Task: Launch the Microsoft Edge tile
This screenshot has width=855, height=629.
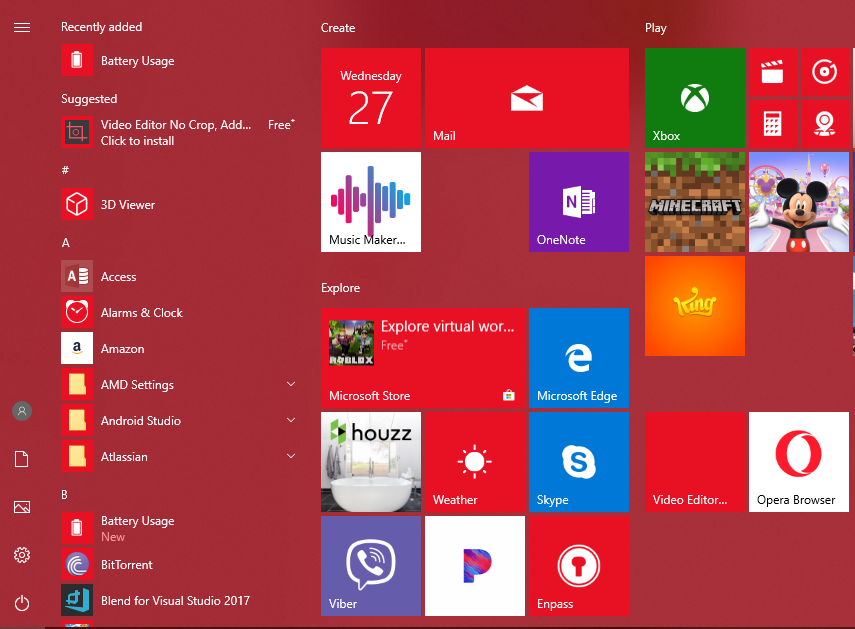Action: [579, 358]
